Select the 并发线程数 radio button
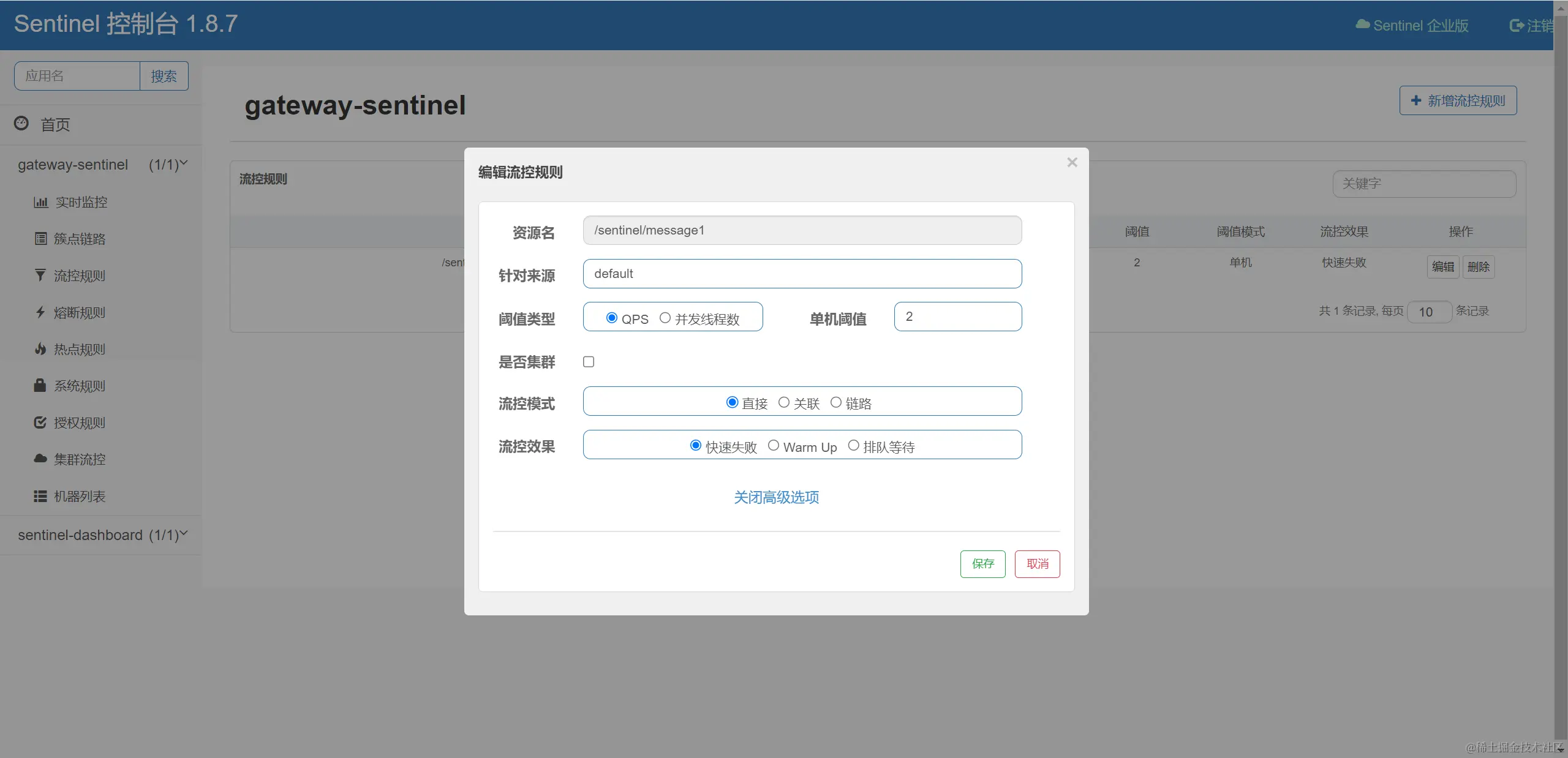The height and width of the screenshot is (758, 1568). 665,318
